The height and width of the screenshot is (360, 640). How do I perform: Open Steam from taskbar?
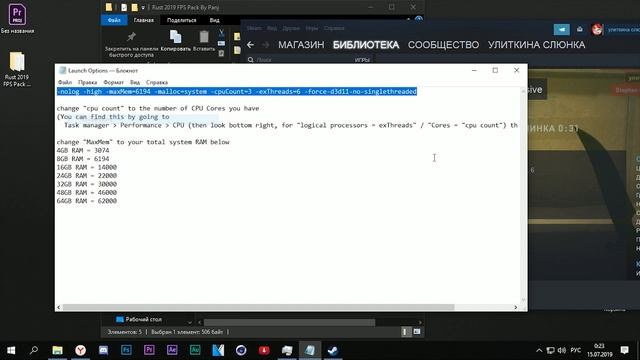click(x=333, y=350)
